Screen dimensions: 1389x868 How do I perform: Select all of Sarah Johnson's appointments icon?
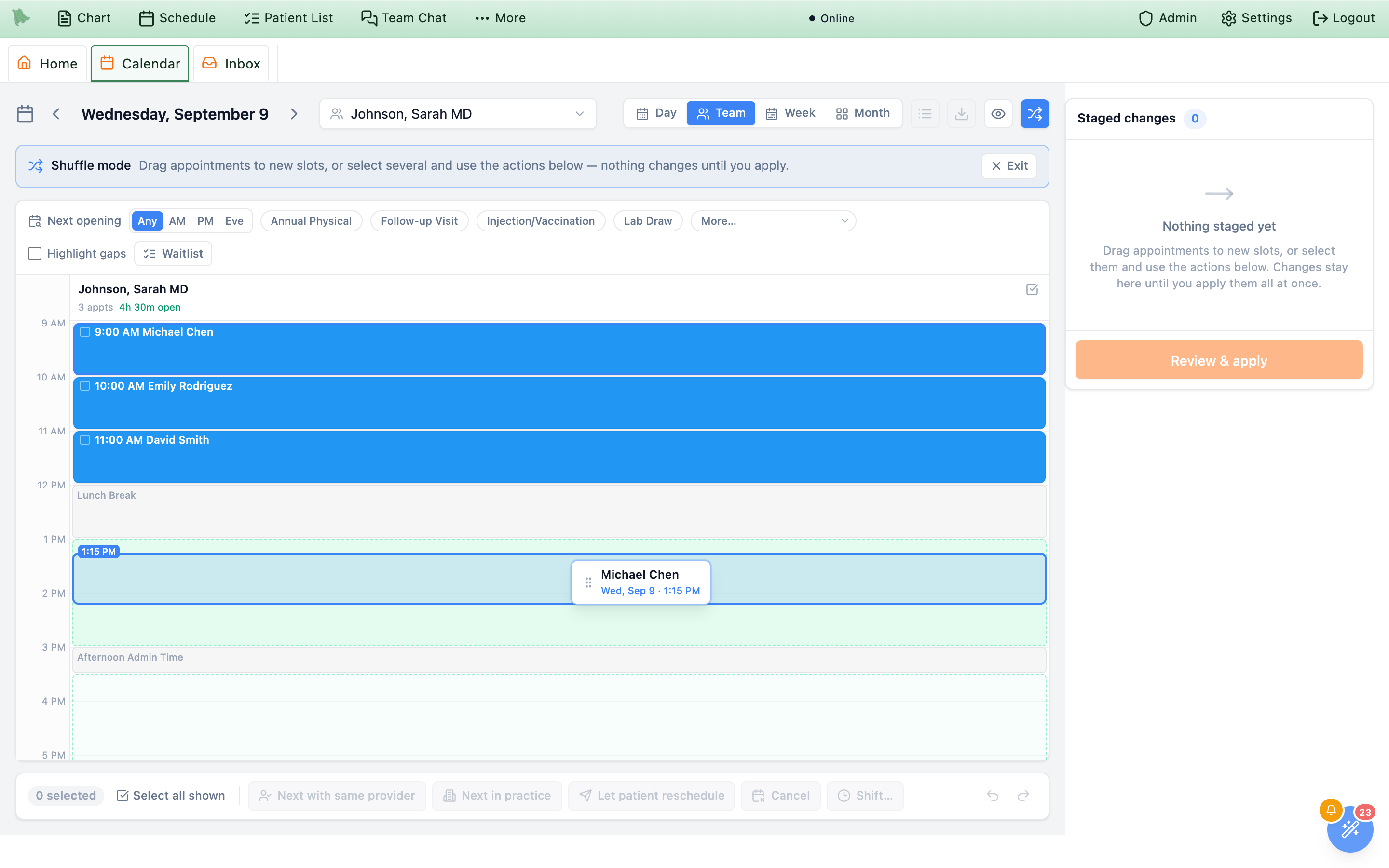click(x=1032, y=289)
